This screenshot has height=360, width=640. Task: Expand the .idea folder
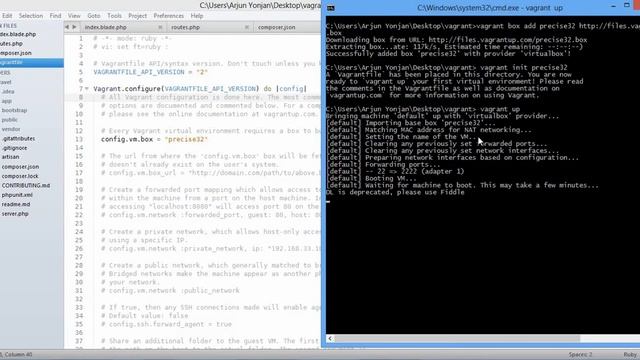(8, 91)
